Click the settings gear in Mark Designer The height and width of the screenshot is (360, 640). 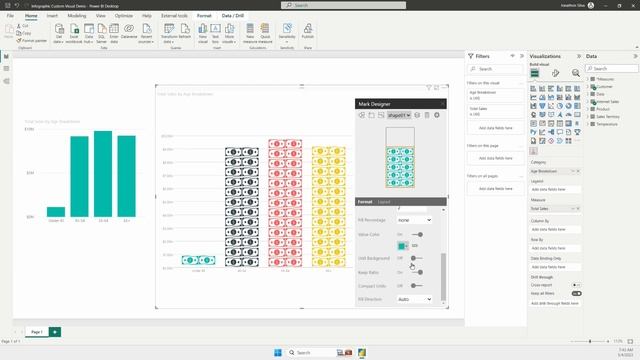437,115
